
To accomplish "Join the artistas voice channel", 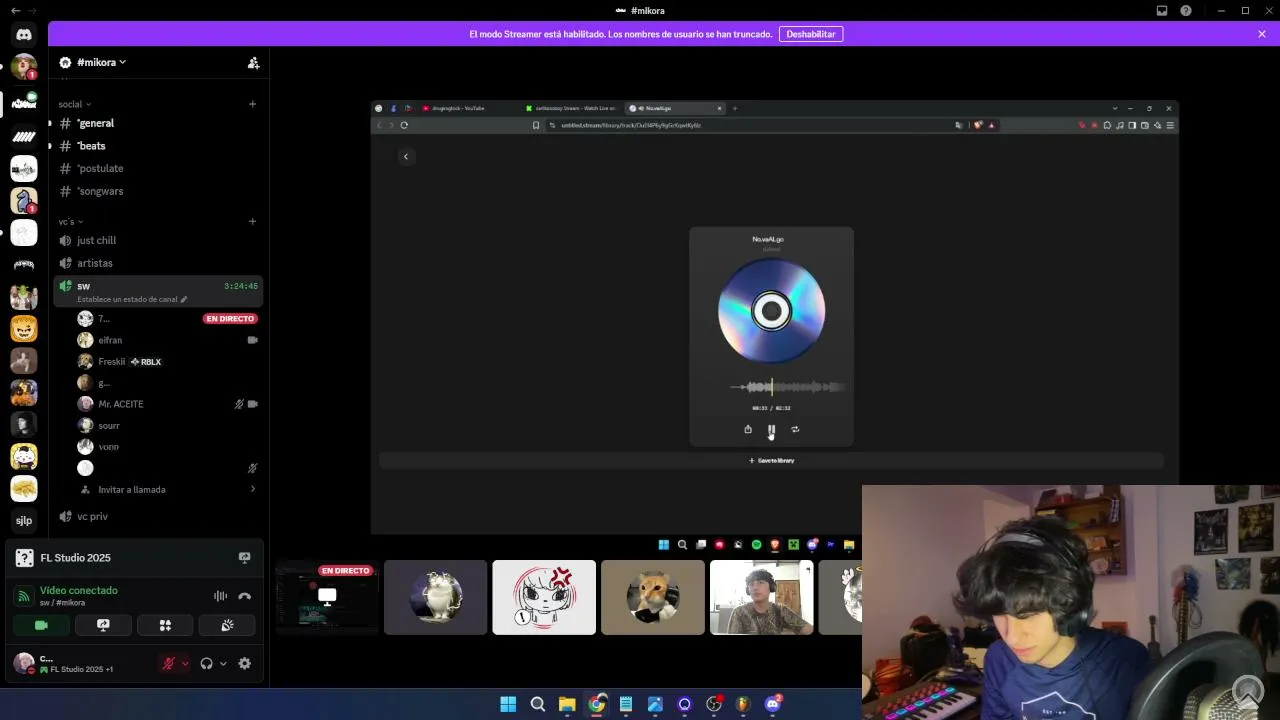I will point(158,263).
